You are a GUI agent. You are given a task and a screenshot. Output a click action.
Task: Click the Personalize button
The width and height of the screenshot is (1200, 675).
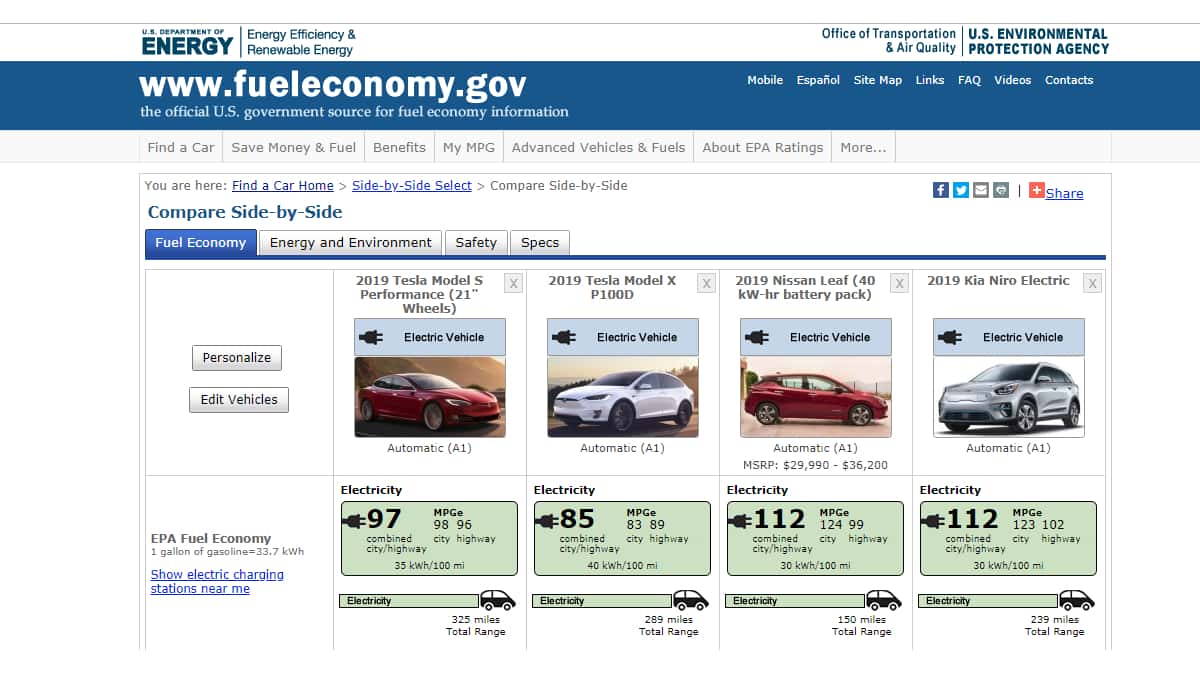click(x=237, y=358)
